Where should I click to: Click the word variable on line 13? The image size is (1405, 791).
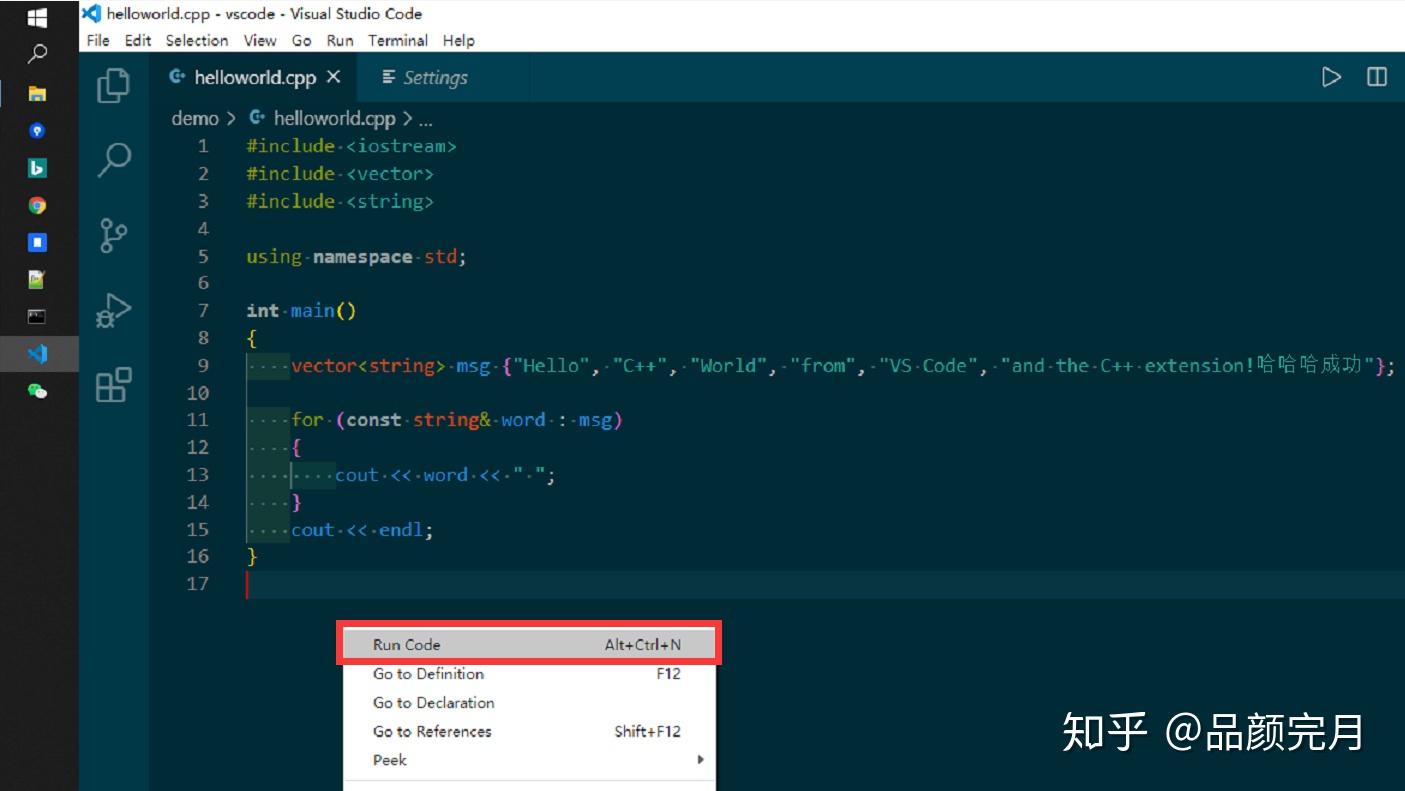pos(445,475)
